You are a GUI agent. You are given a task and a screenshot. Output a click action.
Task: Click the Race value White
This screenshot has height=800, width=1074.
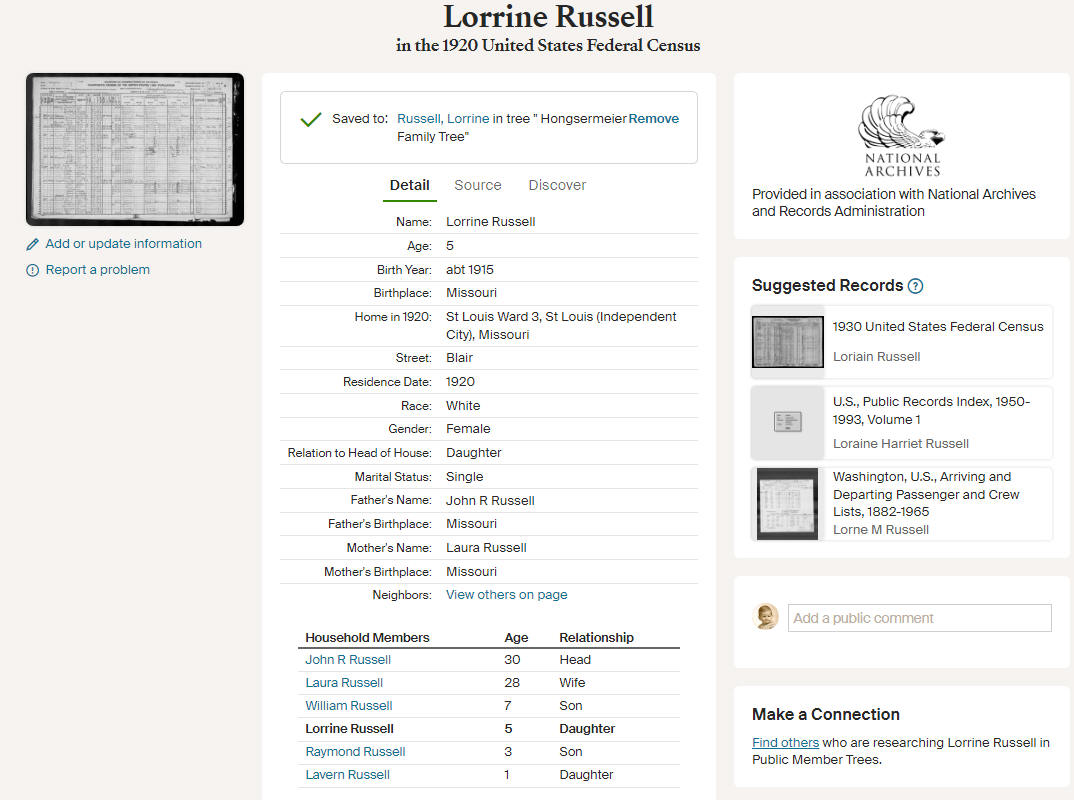[x=463, y=405]
